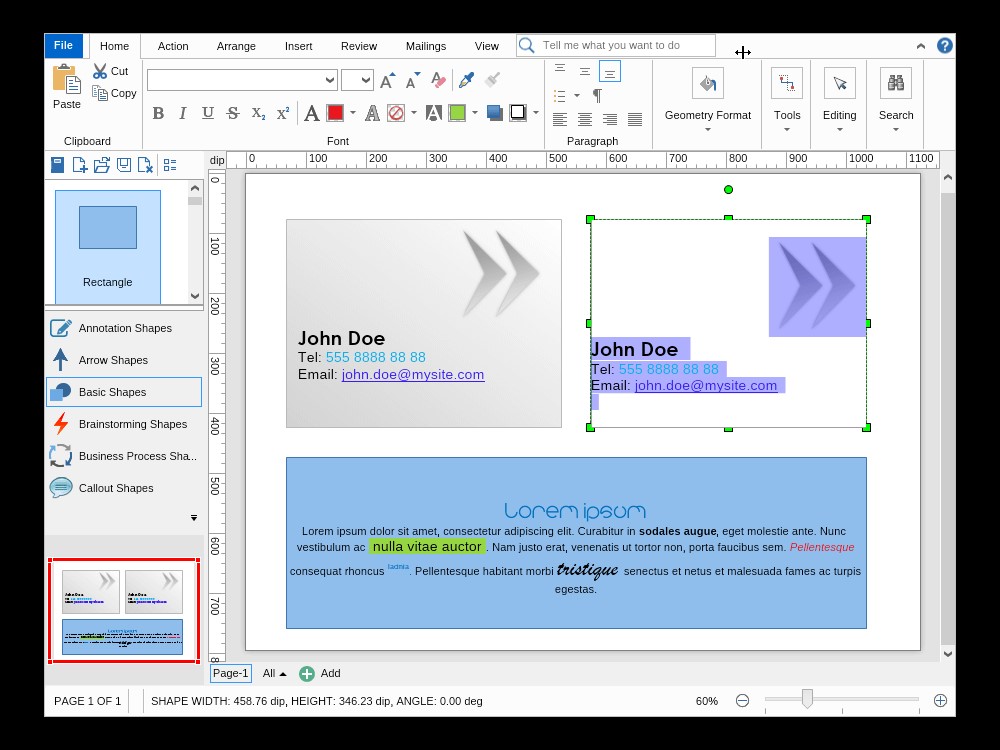Add a new page with Add button
Screen dimensions: 1000x750
pos(320,673)
